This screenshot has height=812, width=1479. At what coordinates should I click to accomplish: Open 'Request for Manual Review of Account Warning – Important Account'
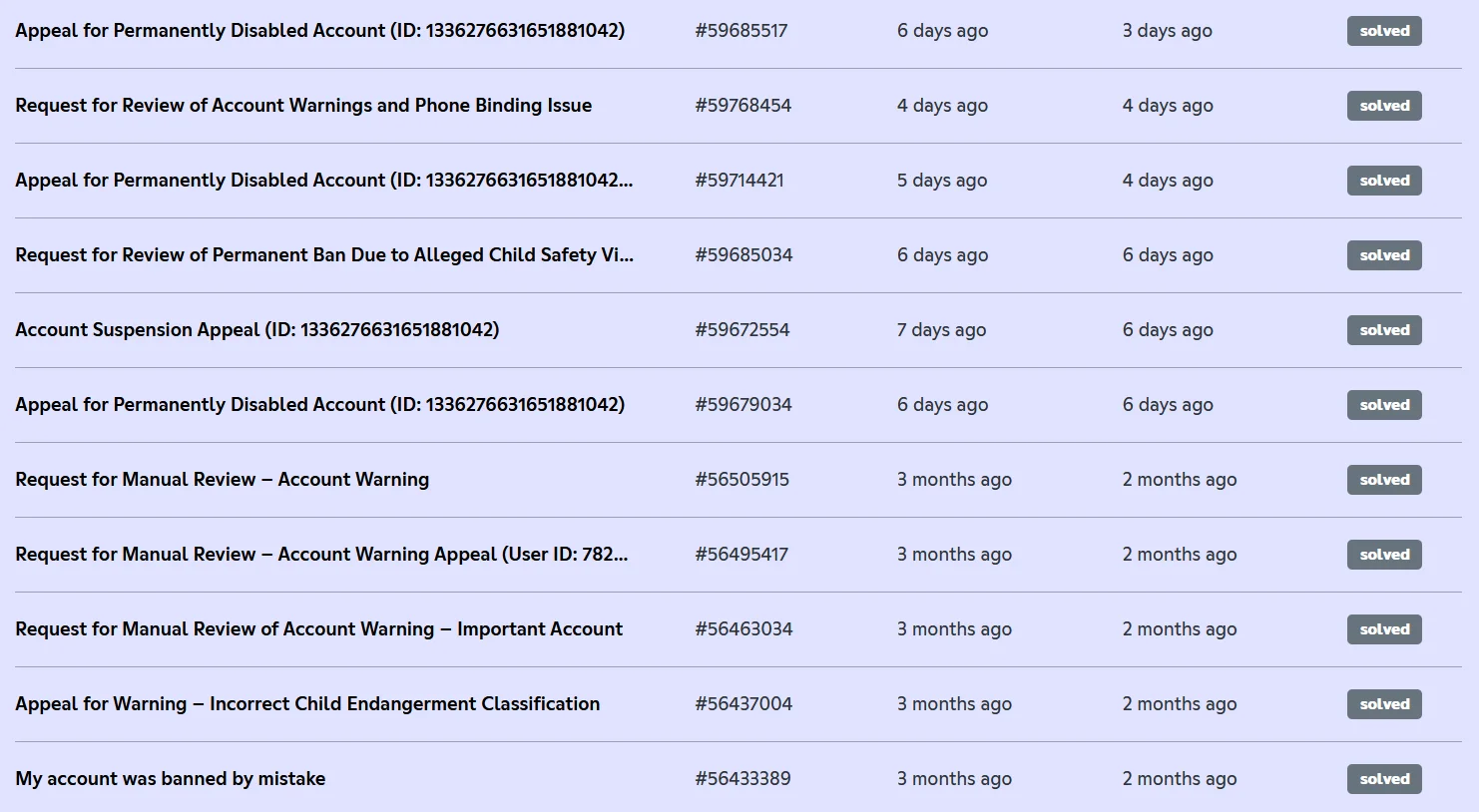point(318,629)
